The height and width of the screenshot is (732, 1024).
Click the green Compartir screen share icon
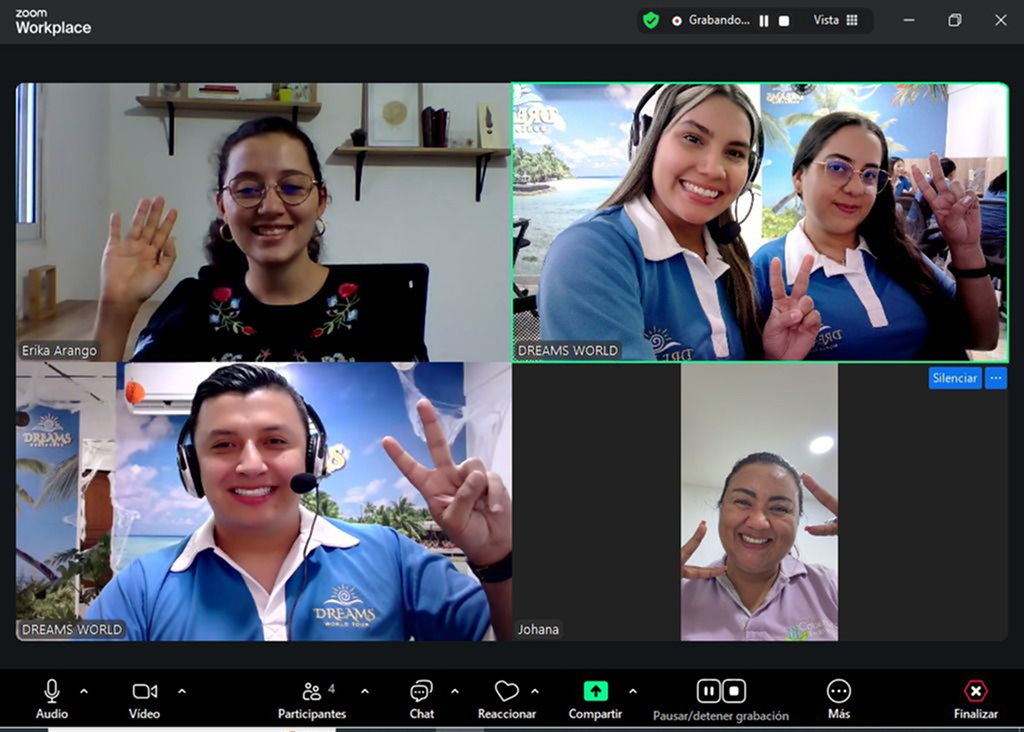tap(595, 691)
